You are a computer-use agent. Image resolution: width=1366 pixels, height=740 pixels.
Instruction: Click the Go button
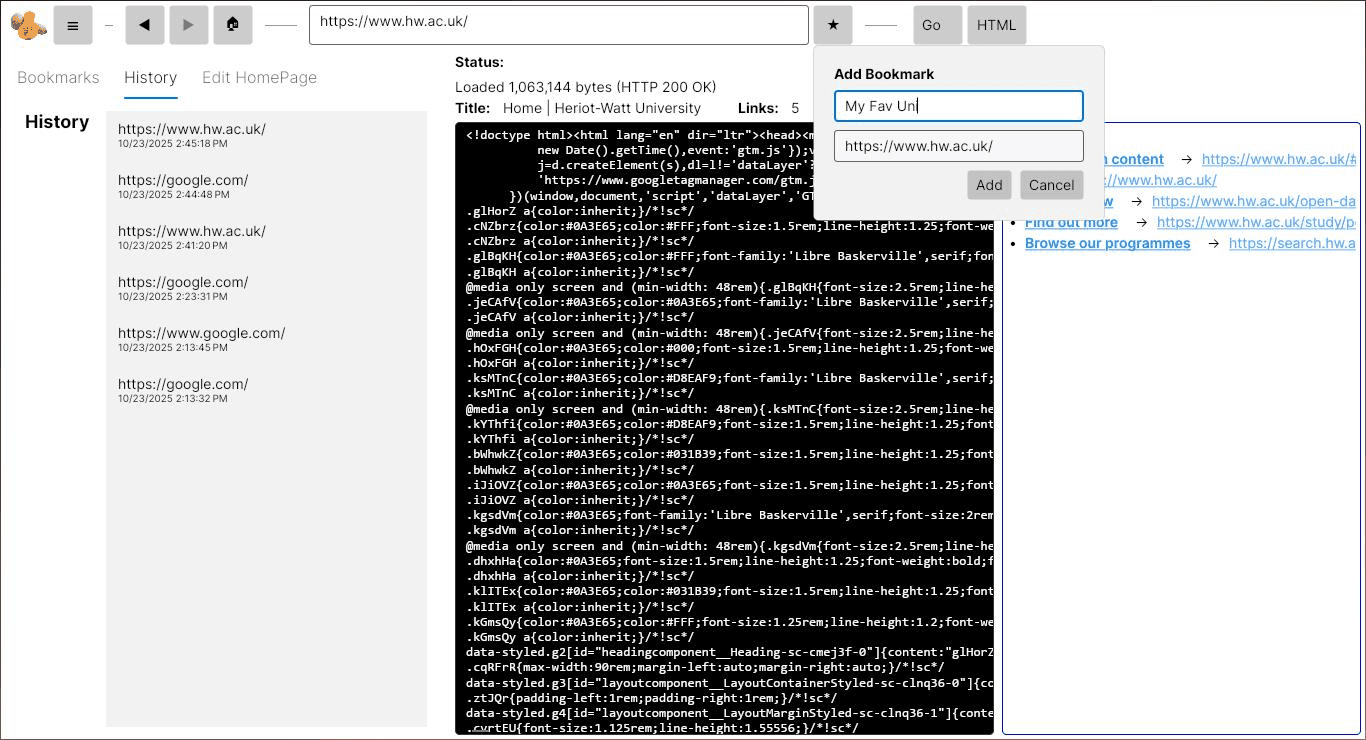[938, 25]
